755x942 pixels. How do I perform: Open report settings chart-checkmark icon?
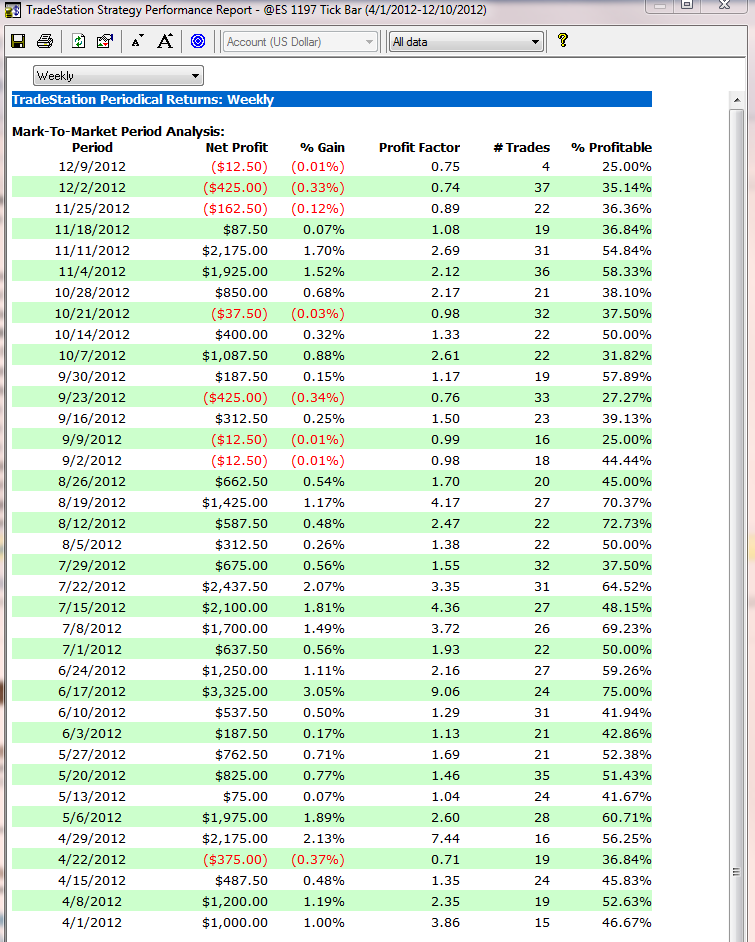click(105, 41)
